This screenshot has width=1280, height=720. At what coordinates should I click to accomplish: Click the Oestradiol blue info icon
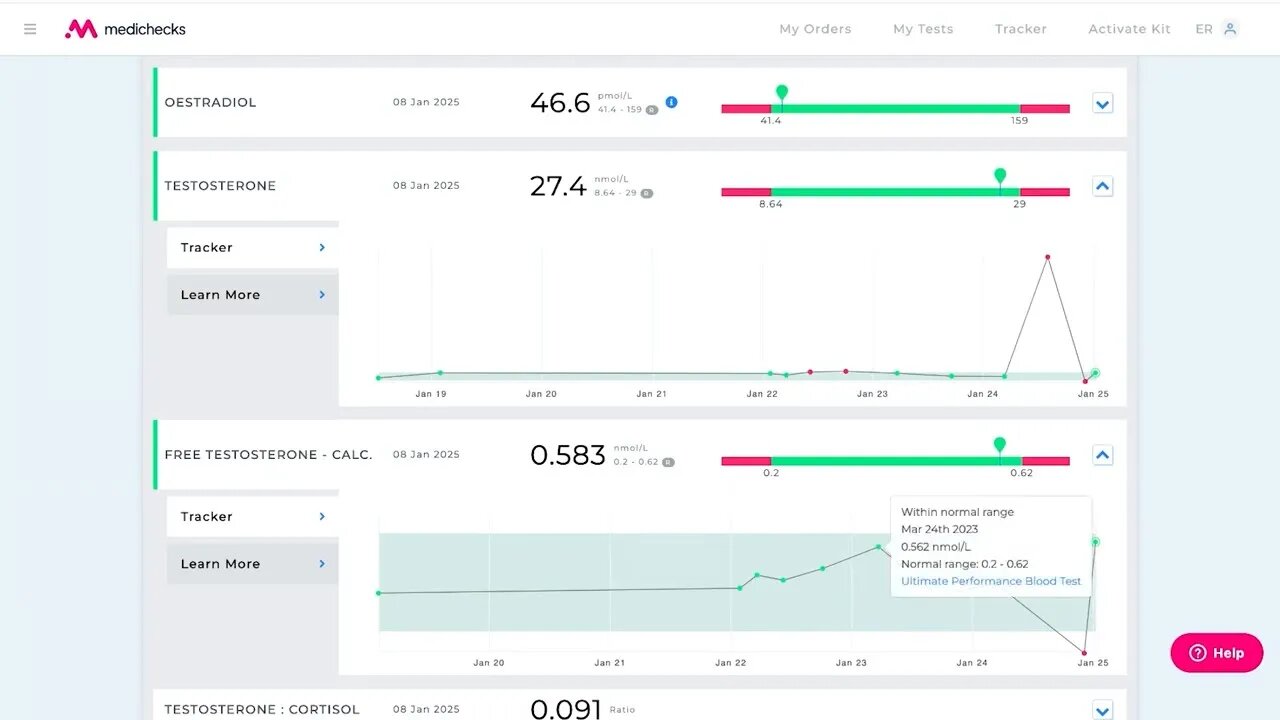coord(672,102)
